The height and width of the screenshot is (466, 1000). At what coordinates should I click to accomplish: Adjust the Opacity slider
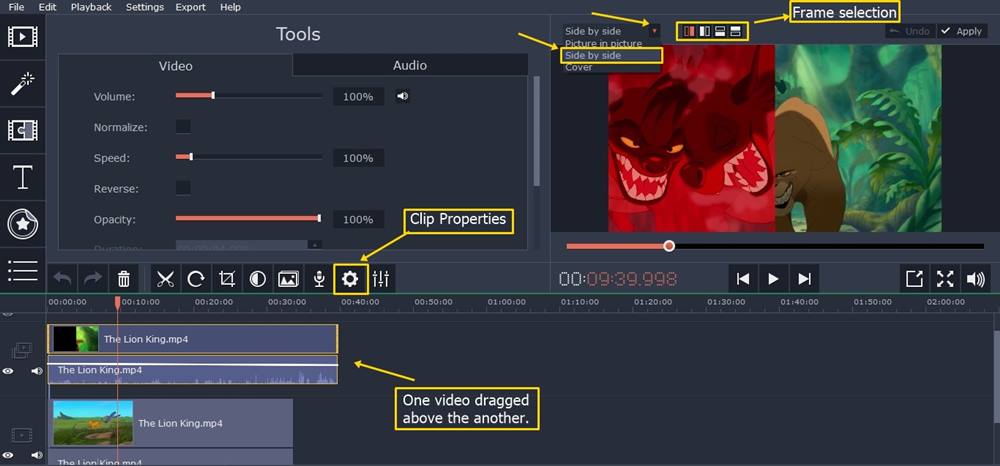coord(249,219)
